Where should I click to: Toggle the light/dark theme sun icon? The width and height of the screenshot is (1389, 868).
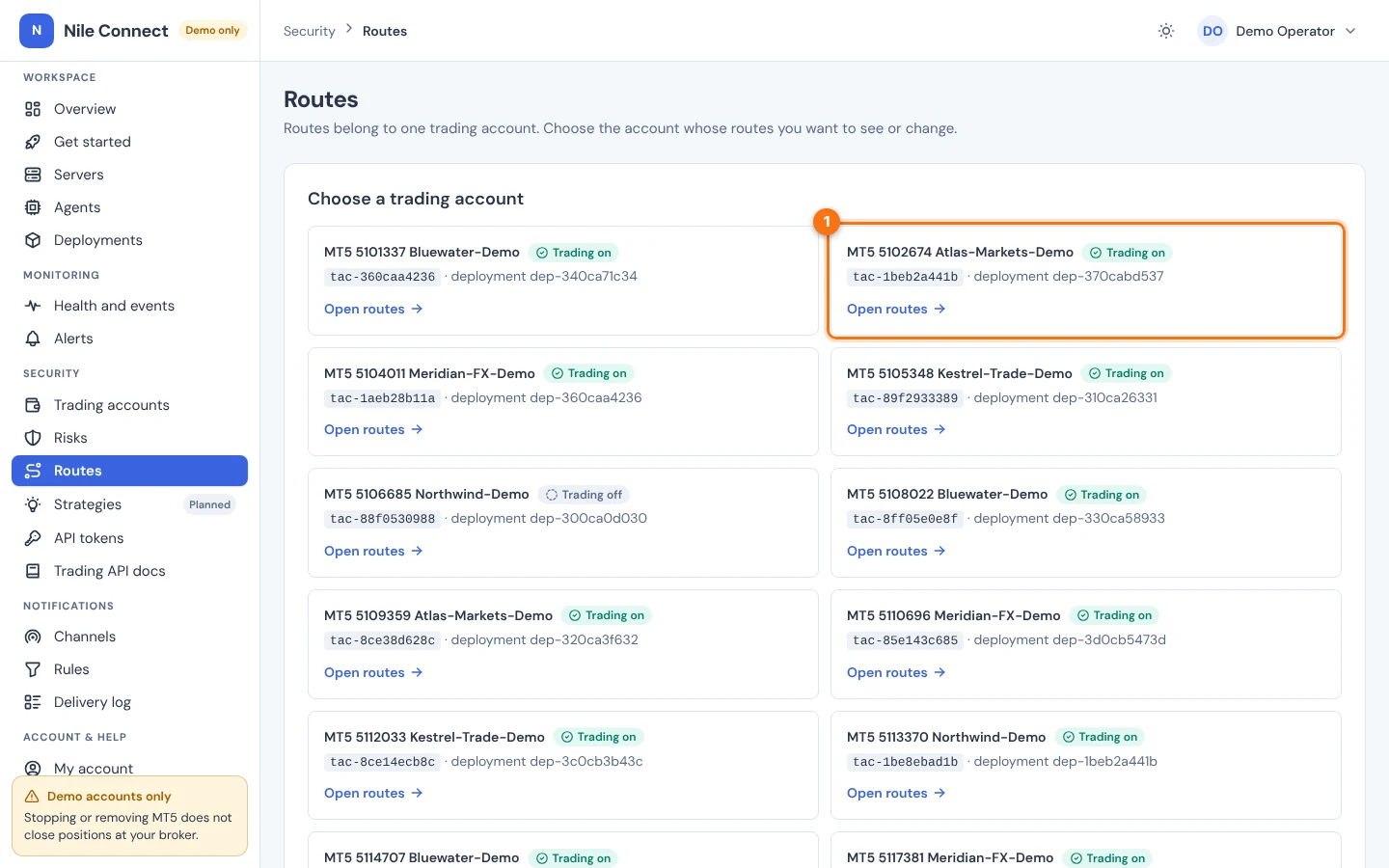(1166, 31)
